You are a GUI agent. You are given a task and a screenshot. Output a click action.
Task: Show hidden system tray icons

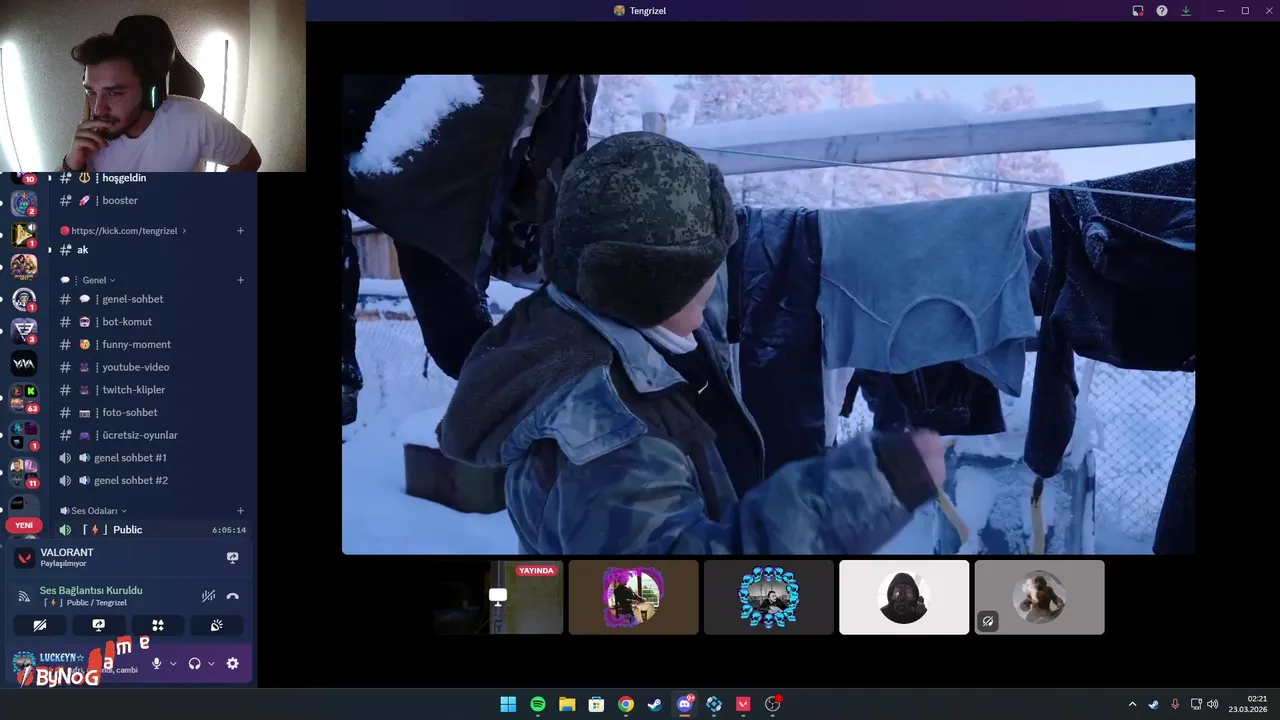(1132, 704)
